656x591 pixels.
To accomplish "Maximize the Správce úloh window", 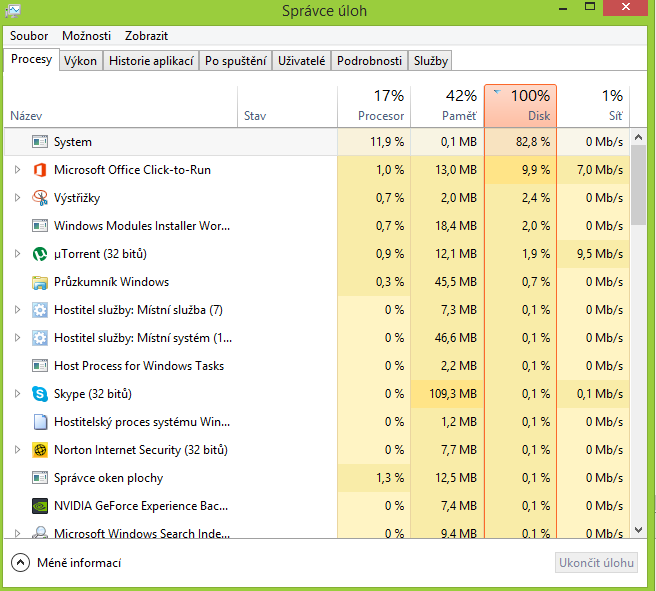I will [590, 7].
